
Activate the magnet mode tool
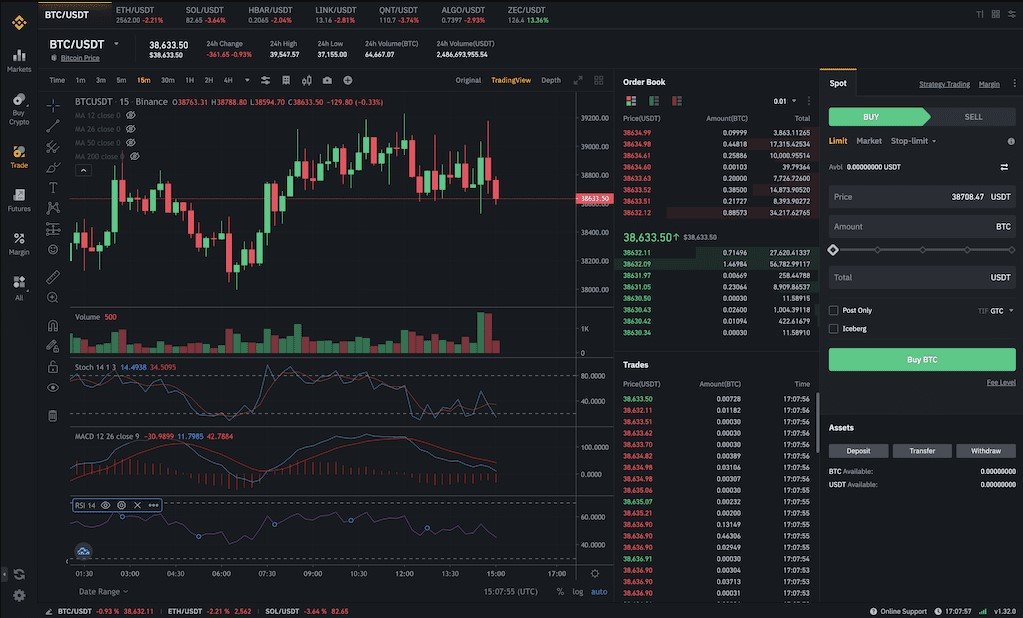(x=53, y=325)
